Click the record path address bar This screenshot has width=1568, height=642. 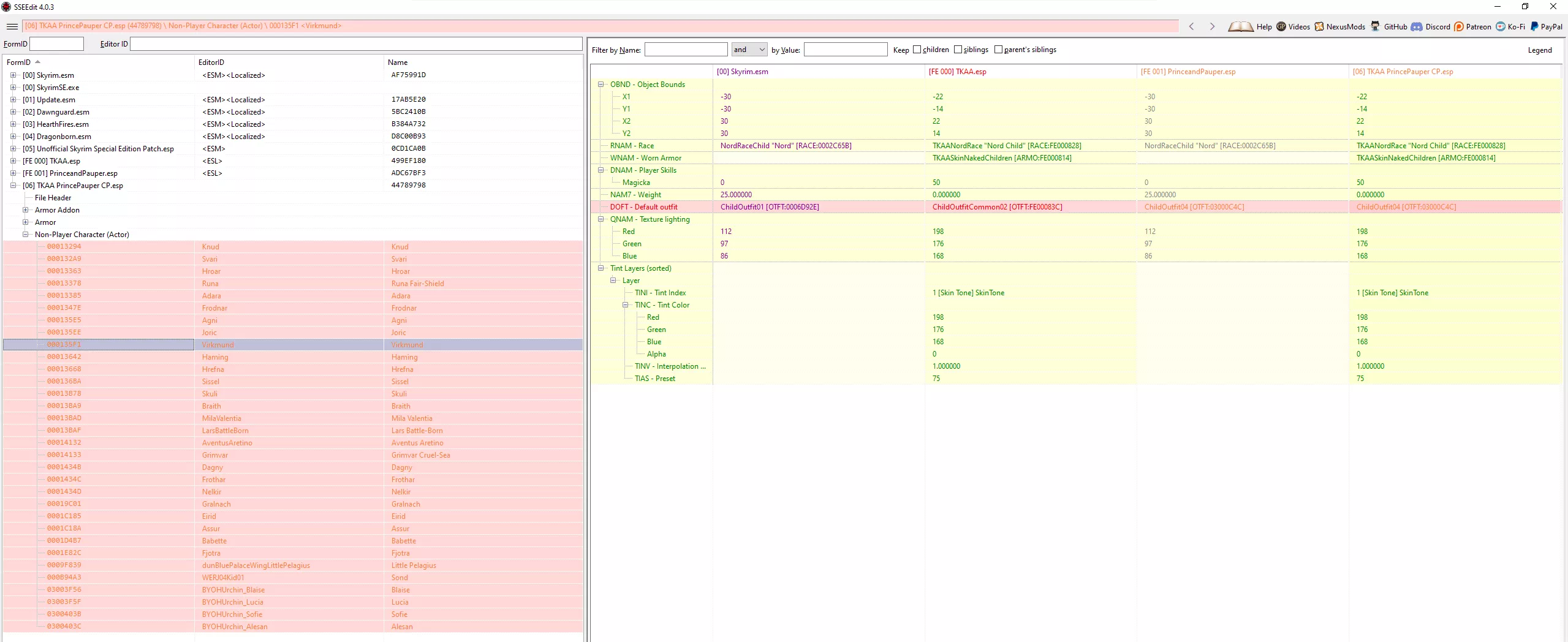(600, 26)
